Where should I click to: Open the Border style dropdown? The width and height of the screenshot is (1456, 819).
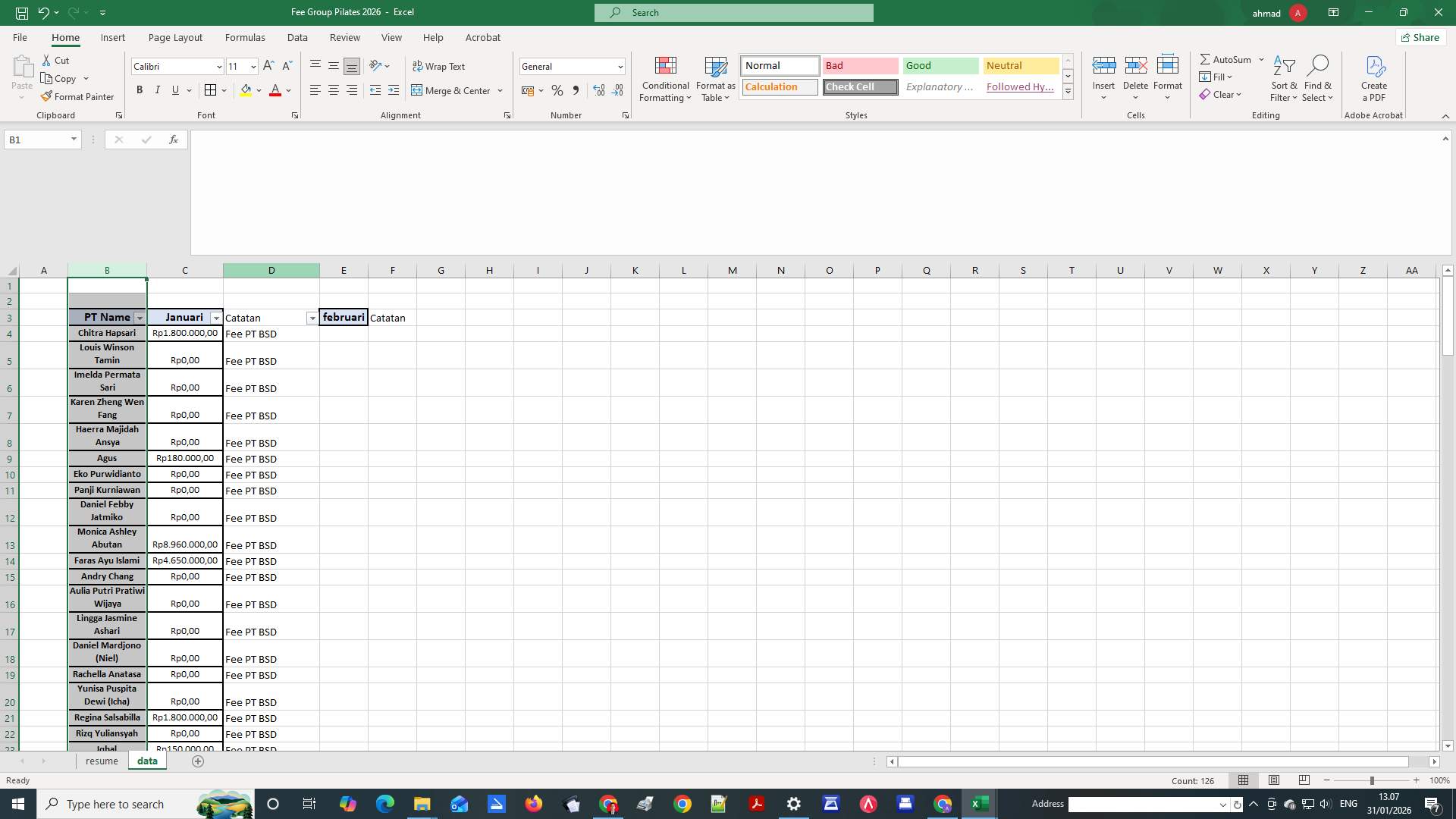pyautogui.click(x=223, y=90)
